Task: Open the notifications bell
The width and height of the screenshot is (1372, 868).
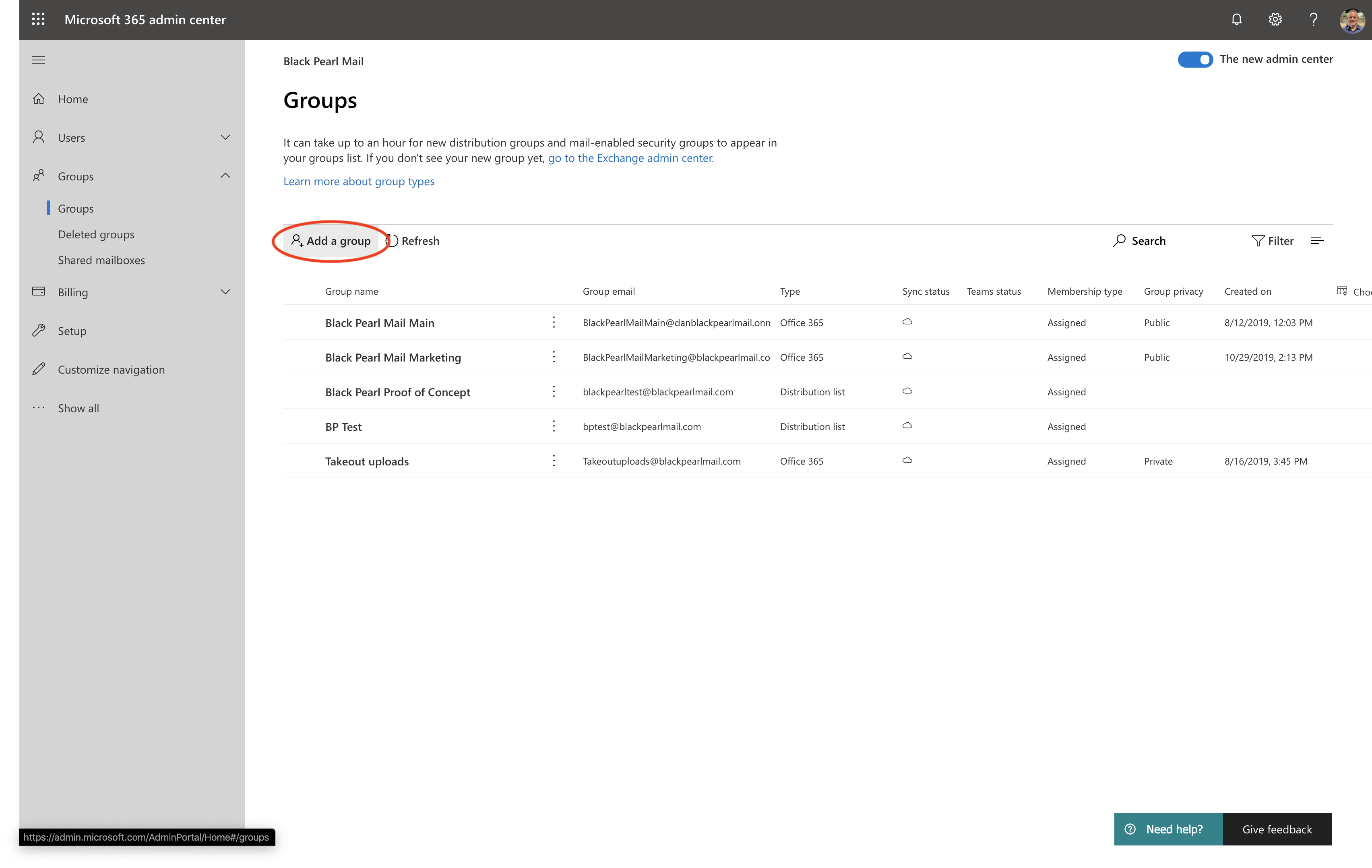Action: [x=1236, y=19]
